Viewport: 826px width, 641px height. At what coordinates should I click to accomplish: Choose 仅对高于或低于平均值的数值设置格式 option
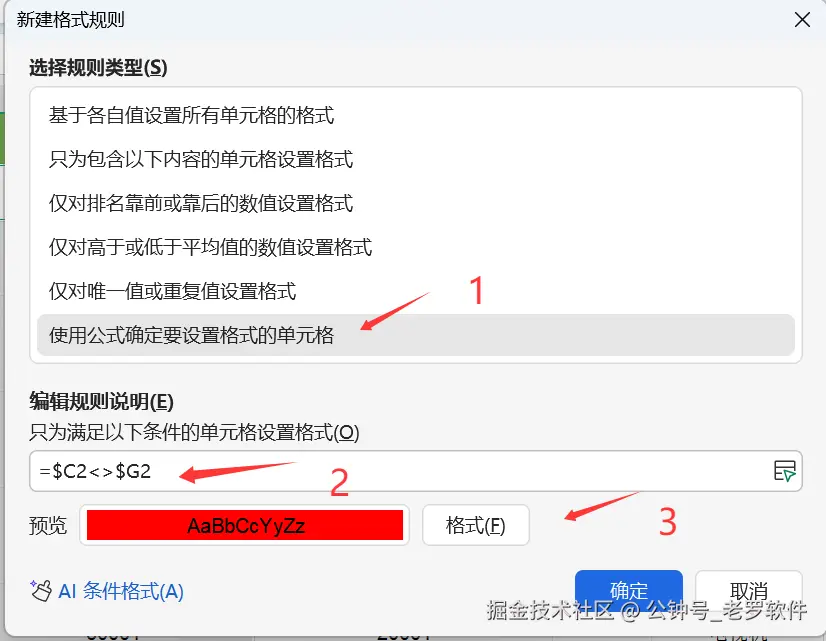coord(416,248)
